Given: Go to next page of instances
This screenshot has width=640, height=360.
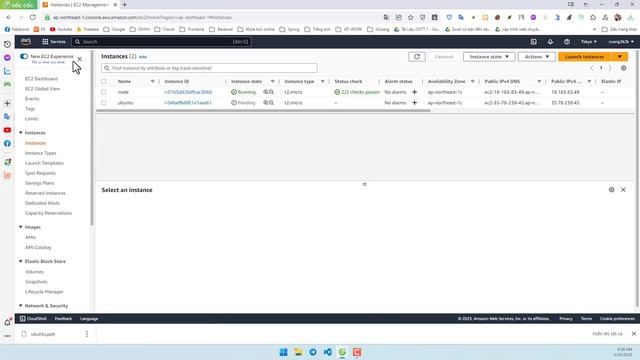Looking at the screenshot, I should (x=610, y=68).
